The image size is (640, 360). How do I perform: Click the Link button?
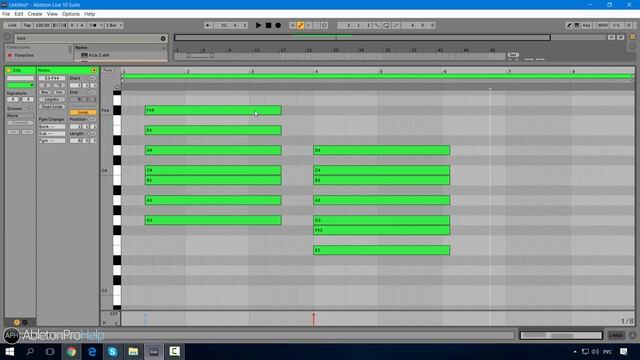tap(12, 25)
